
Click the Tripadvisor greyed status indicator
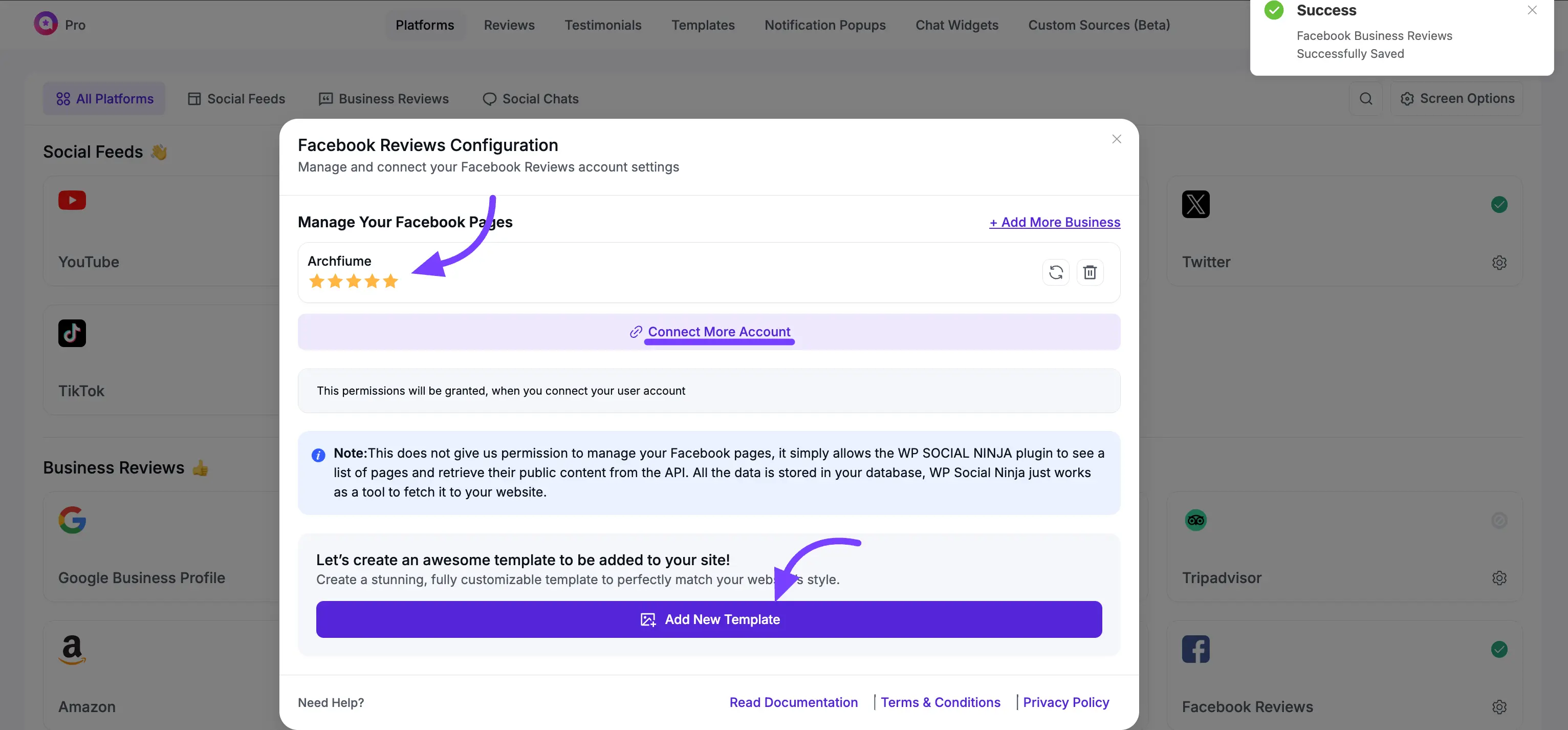pos(1498,521)
